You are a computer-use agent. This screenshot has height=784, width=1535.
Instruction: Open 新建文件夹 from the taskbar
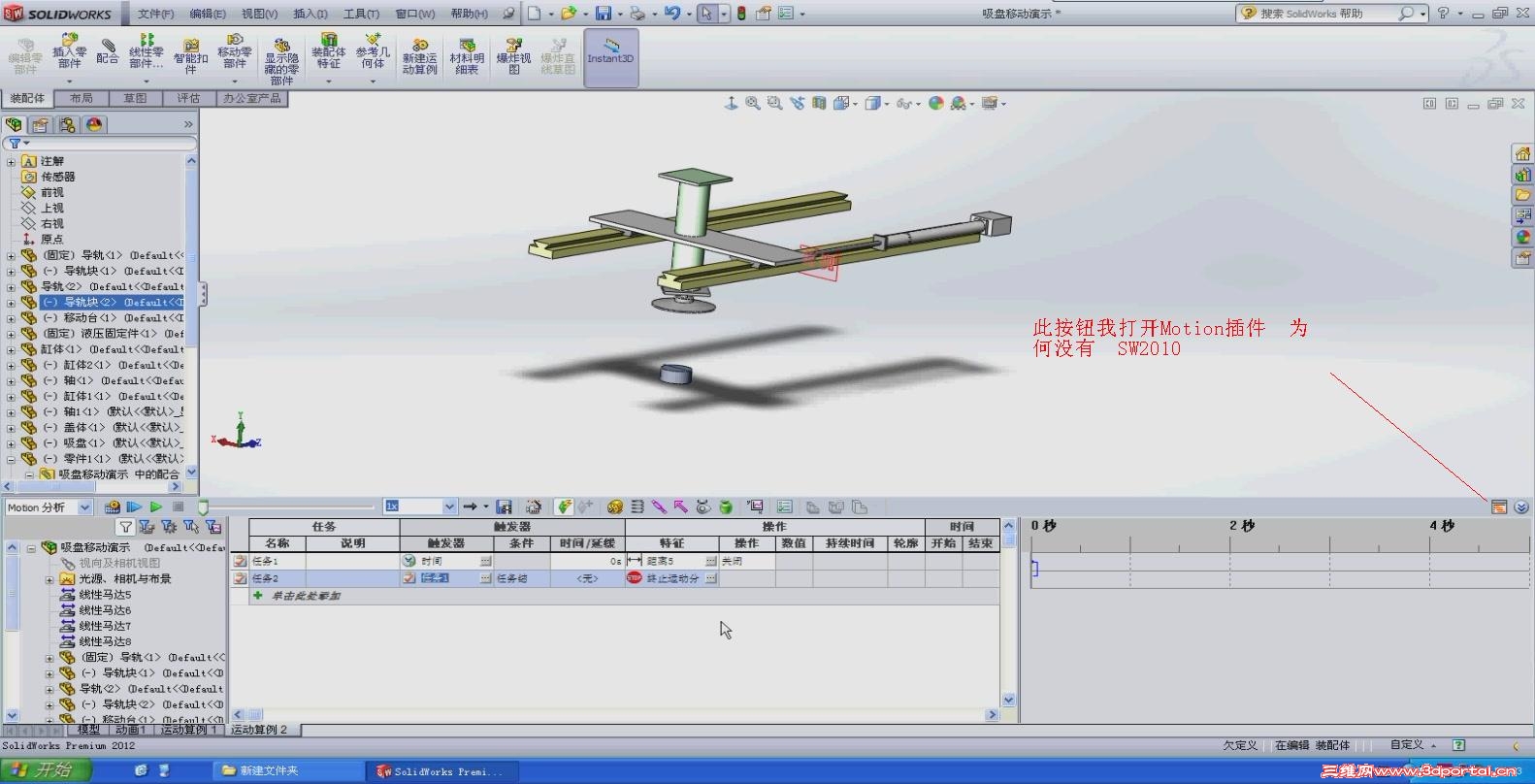click(288, 770)
